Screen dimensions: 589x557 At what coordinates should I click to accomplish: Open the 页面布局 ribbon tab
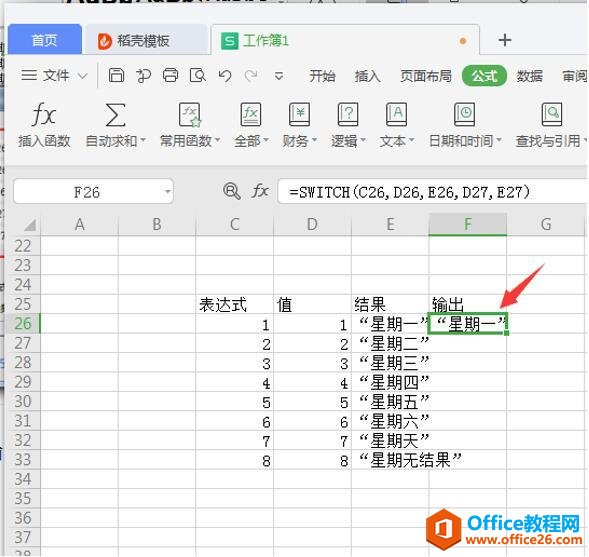(426, 76)
